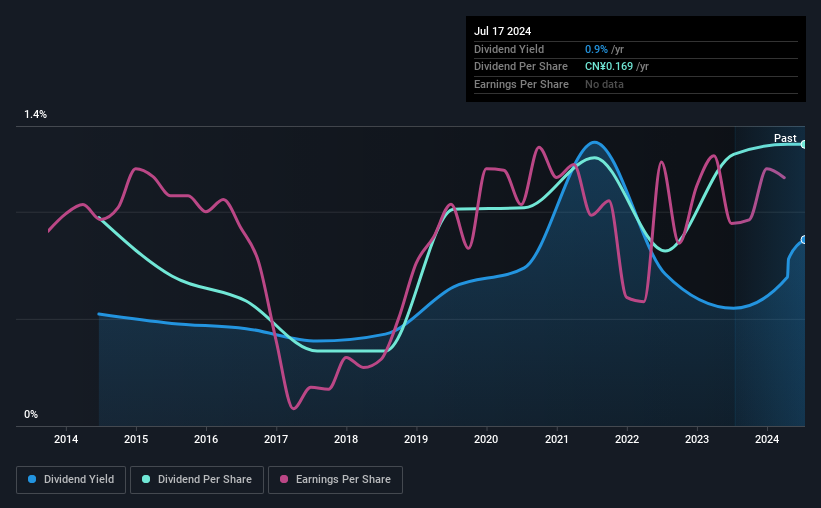The height and width of the screenshot is (508, 821).
Task: Toggle the Earnings Per Share legend button
Action: 335,480
